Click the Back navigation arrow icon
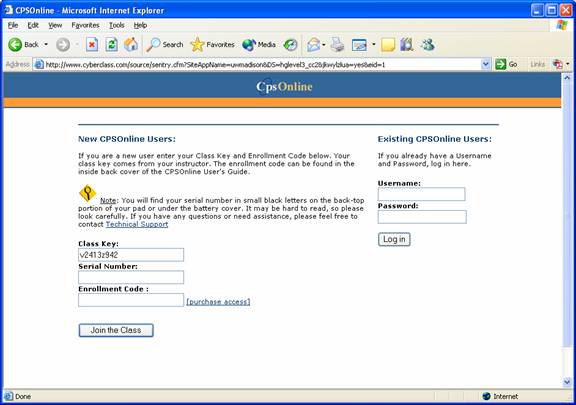Screen dimensions: 576x405 tap(15, 45)
